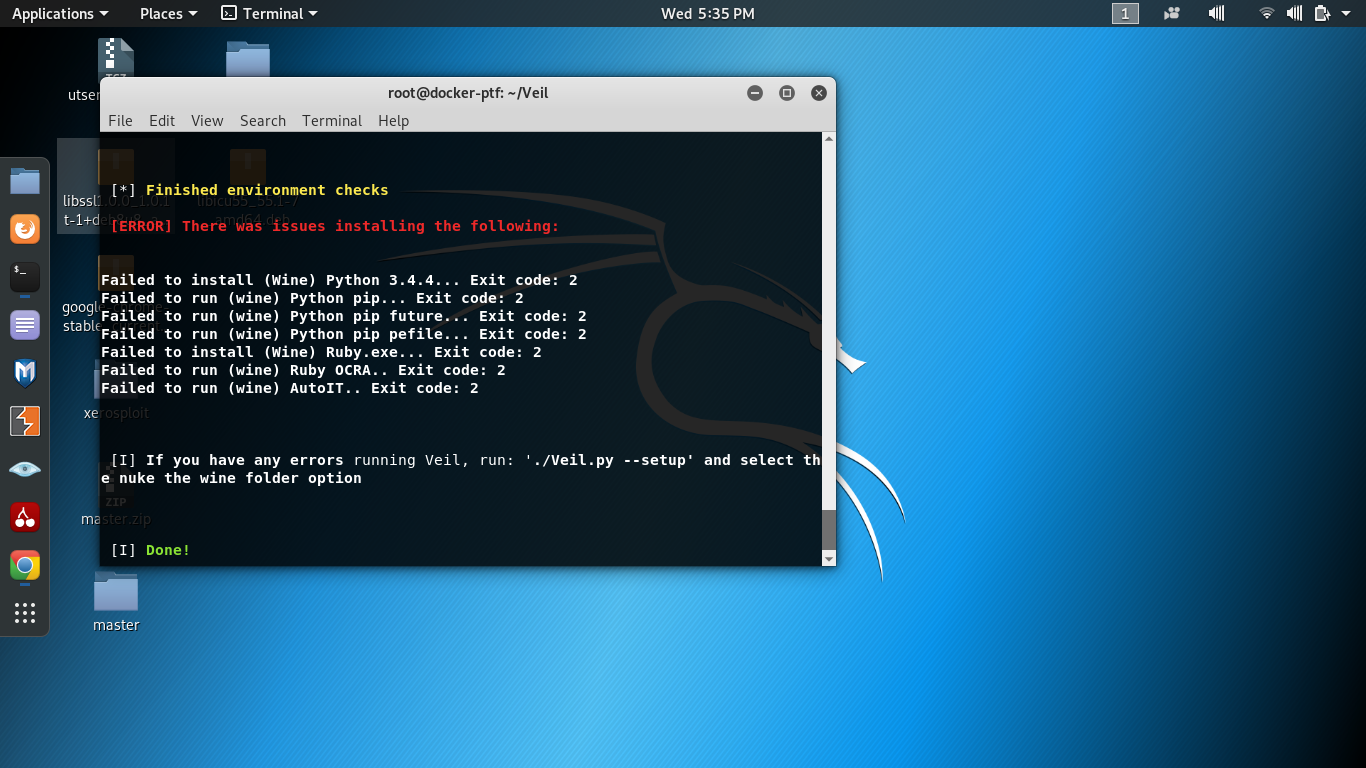
Task: Open Burp Suite from the dock
Action: coord(25,420)
